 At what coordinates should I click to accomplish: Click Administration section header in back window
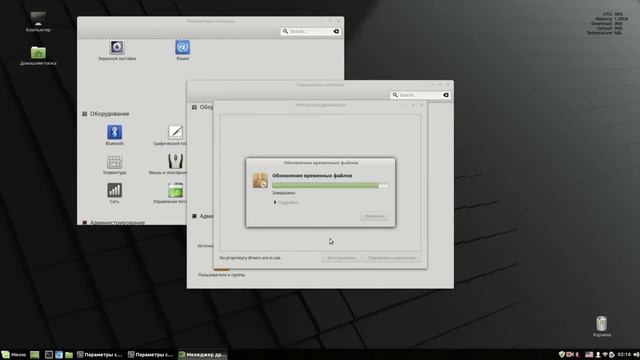pyautogui.click(x=117, y=222)
